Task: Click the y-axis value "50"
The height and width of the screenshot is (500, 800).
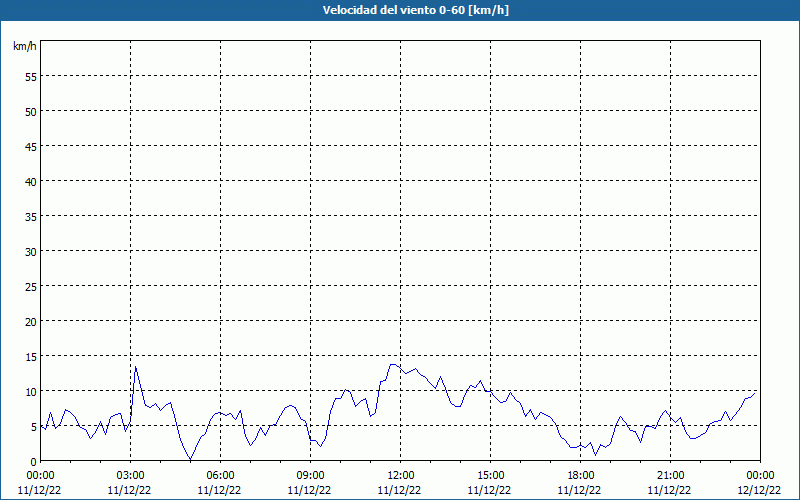Action: point(31,112)
